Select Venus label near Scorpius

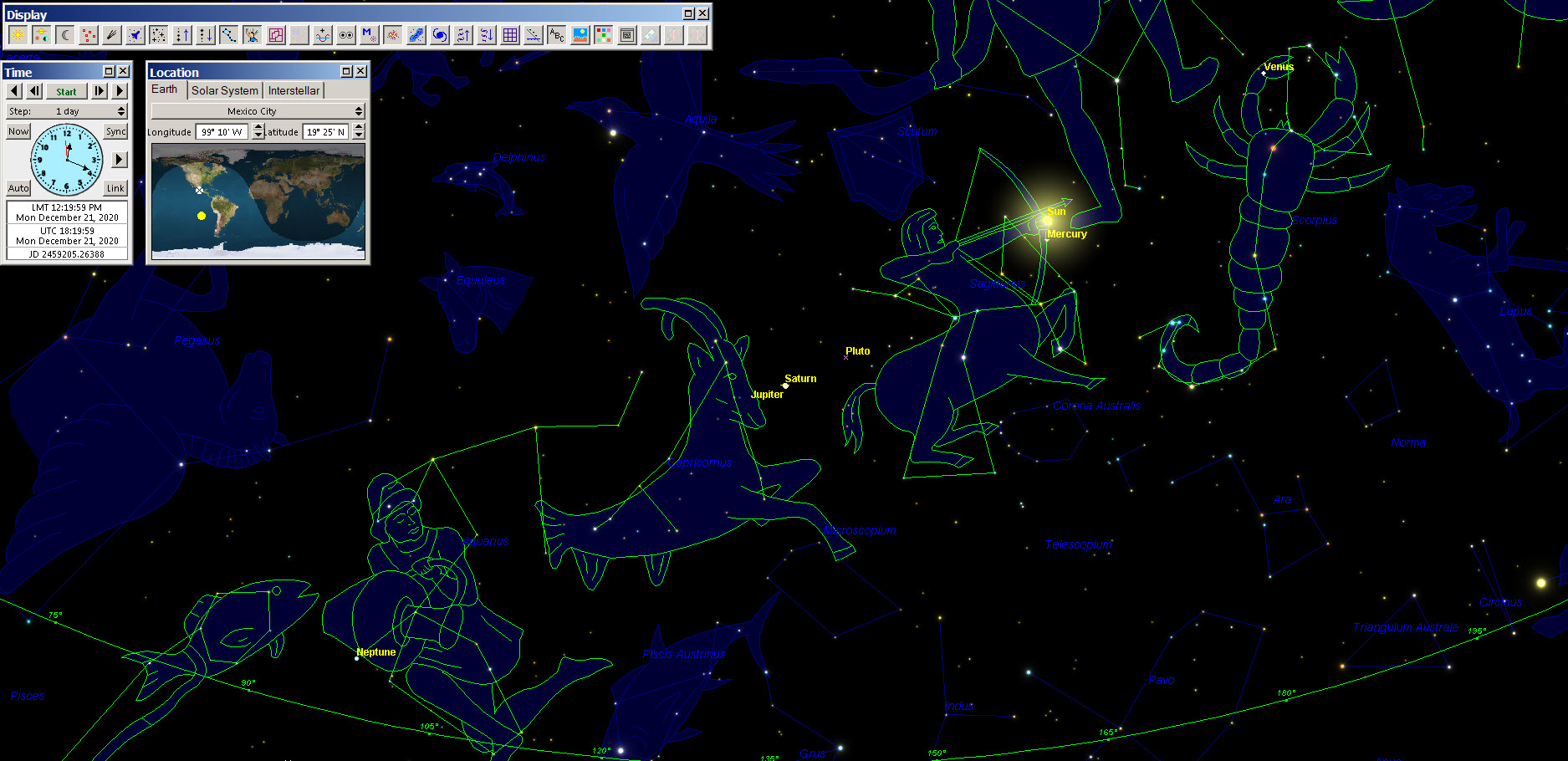(x=1279, y=67)
